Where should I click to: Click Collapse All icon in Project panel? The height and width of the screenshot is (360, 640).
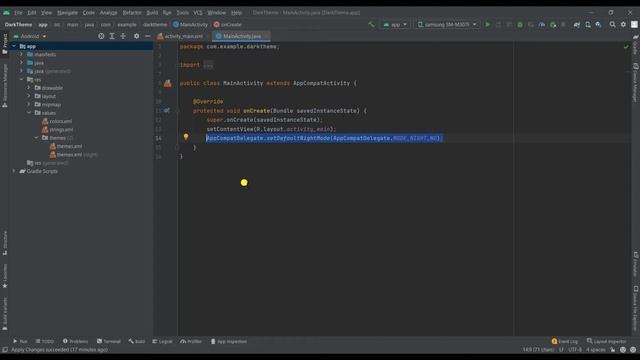[123, 36]
